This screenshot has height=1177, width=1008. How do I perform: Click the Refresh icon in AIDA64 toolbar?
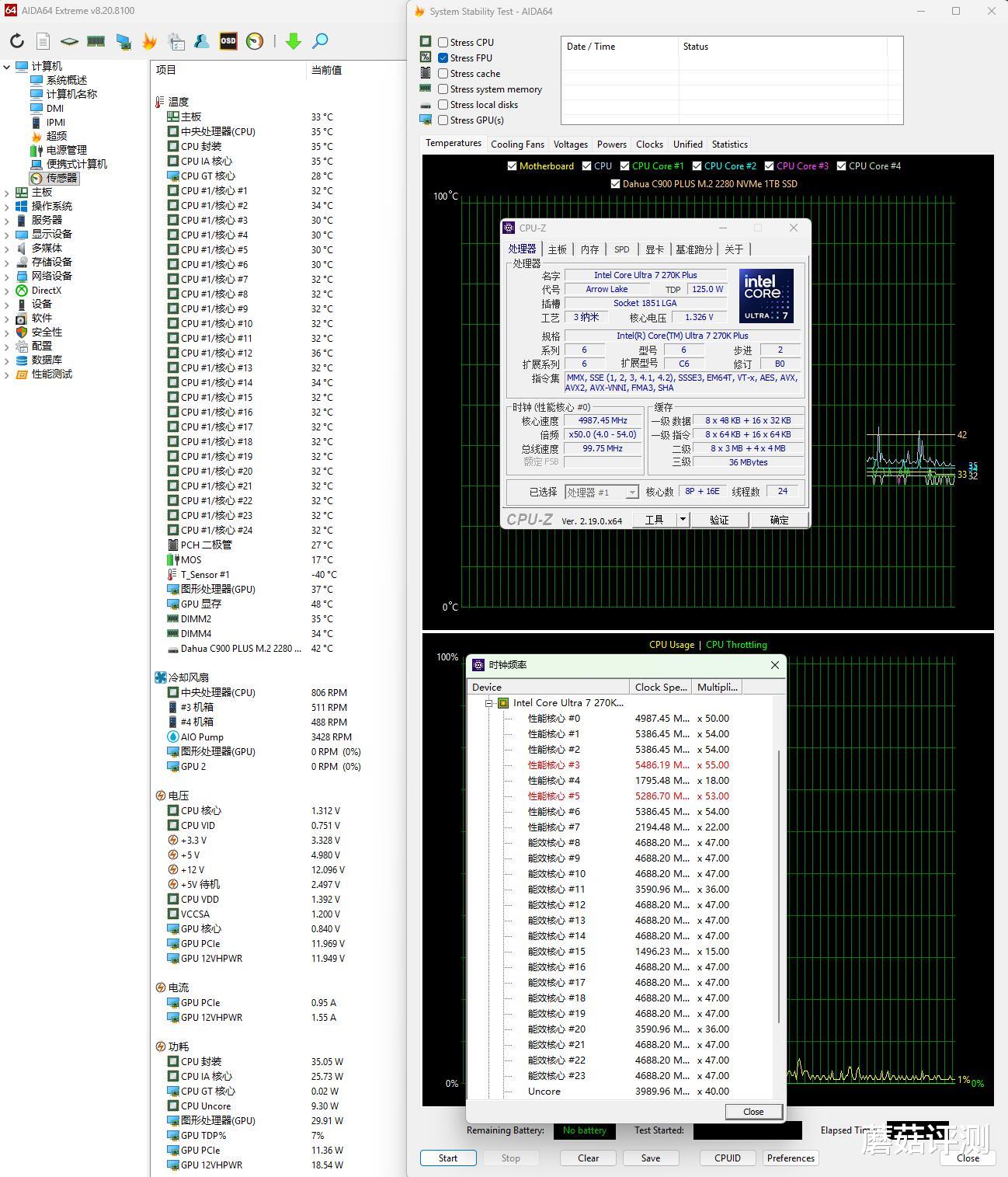tap(17, 41)
